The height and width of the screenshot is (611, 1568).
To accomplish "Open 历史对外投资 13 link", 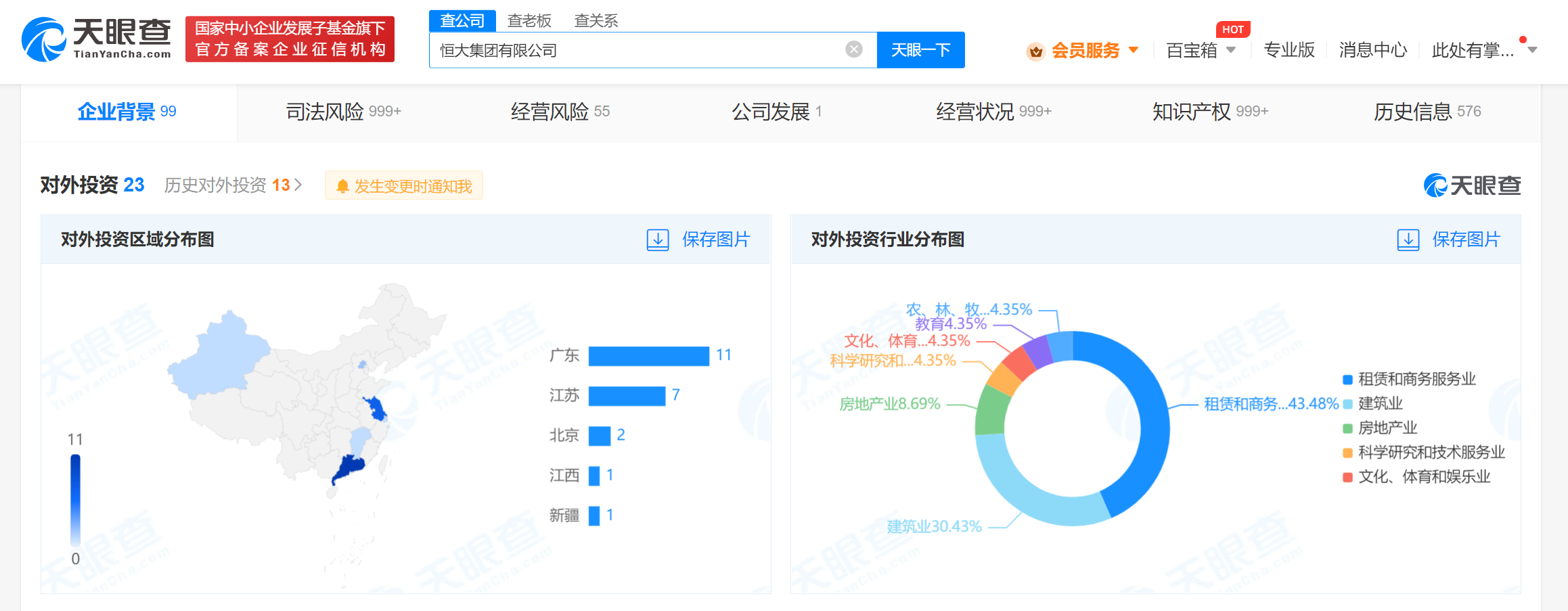I will (x=232, y=185).
